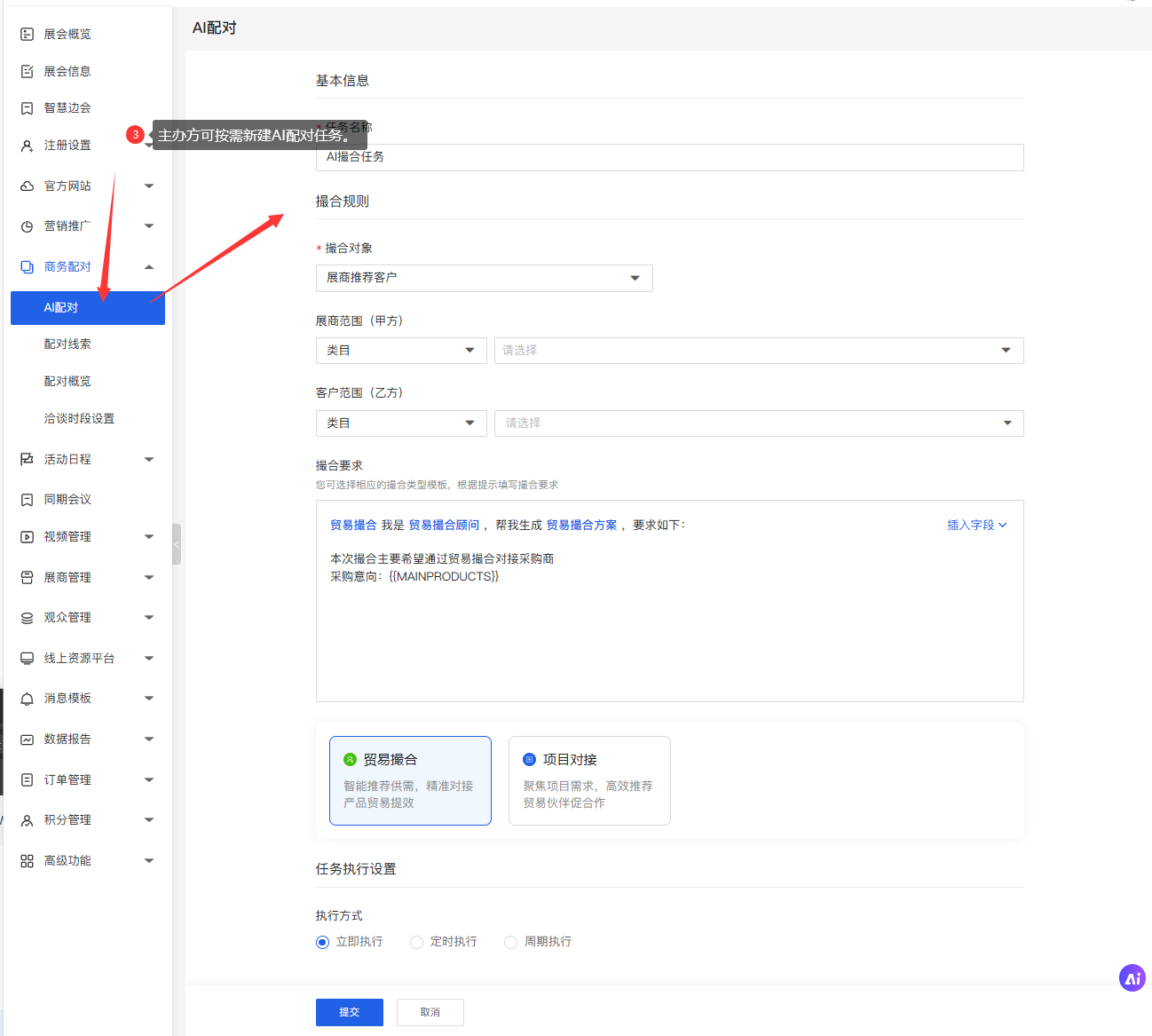1152x1036 pixels.
Task: Click the 提交 button
Action: (x=349, y=1012)
